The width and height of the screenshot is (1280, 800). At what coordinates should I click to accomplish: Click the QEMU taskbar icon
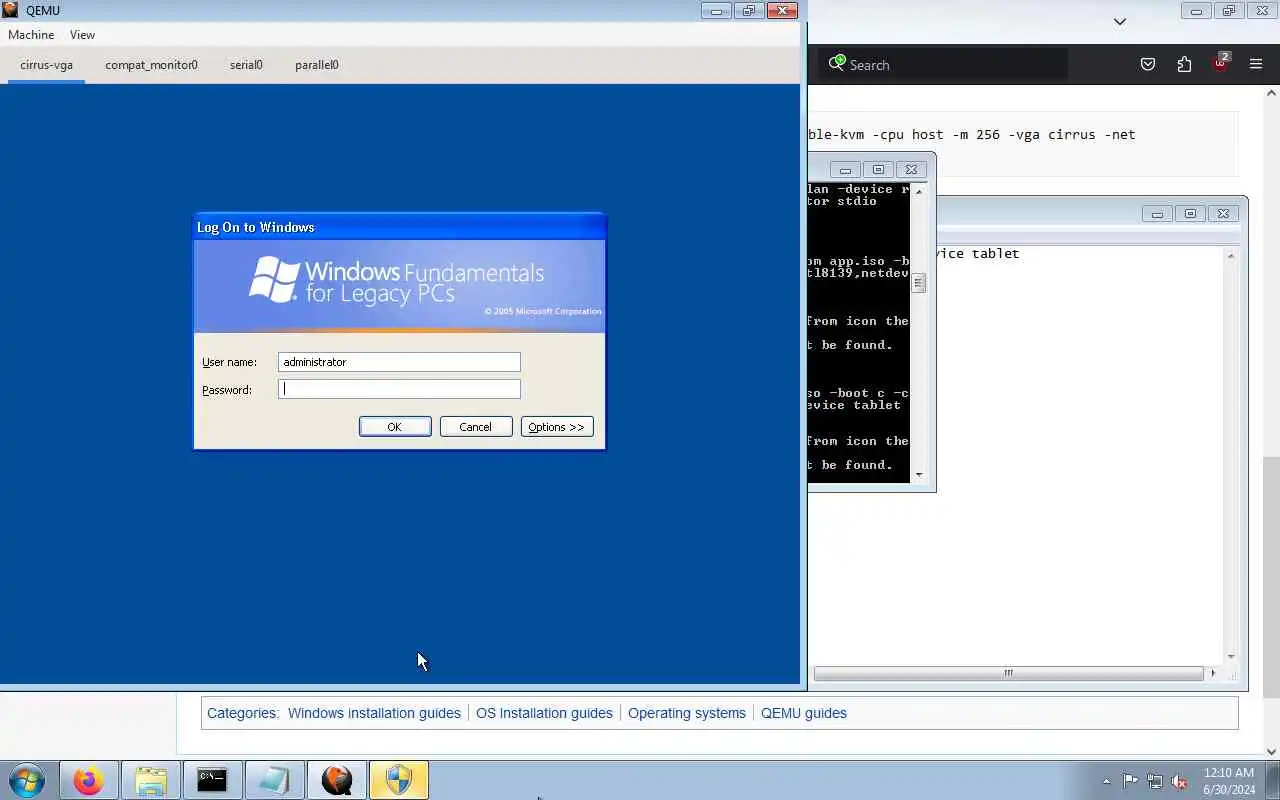pos(336,780)
